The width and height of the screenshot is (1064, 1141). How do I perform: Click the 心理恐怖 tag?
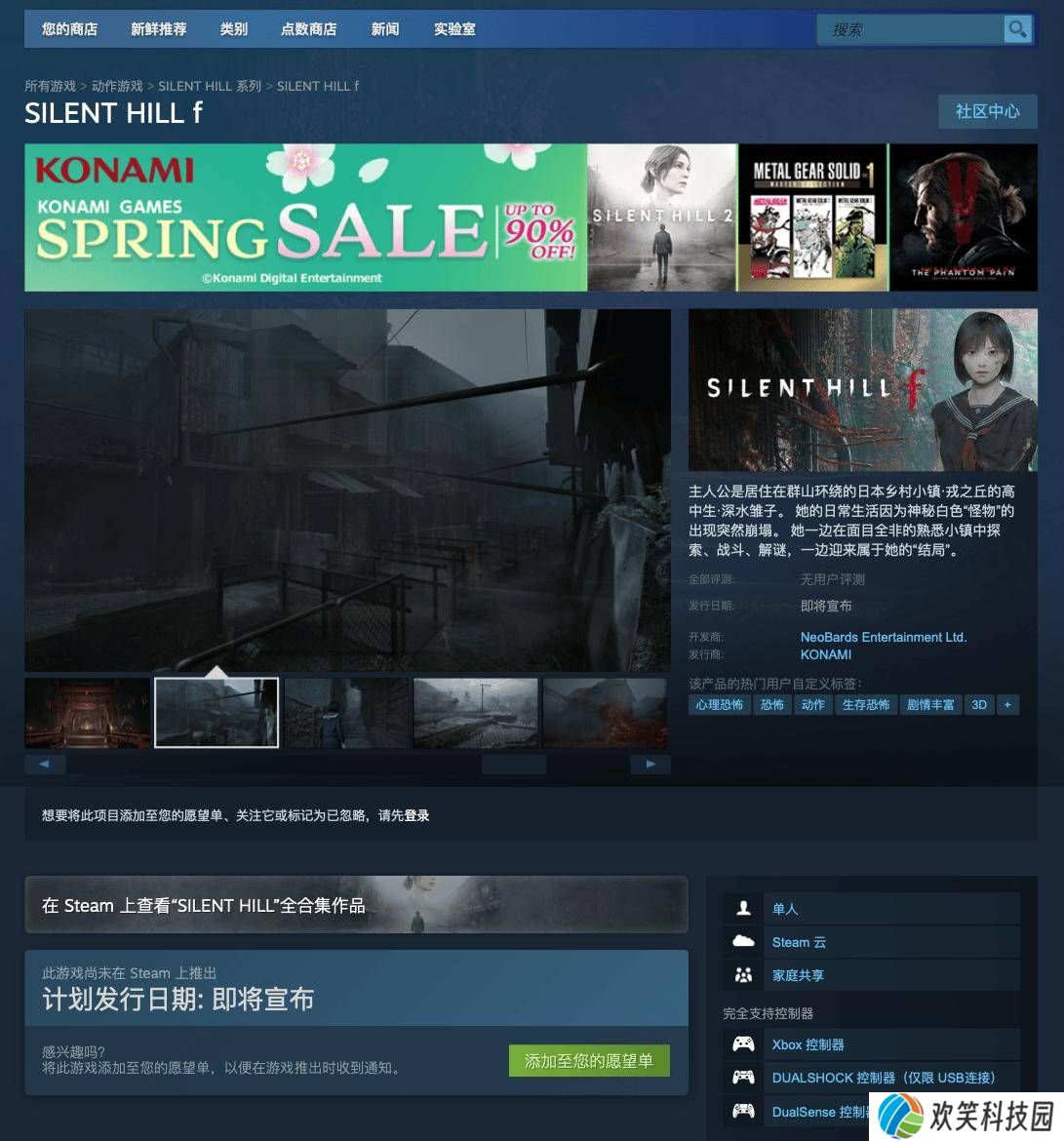pyautogui.click(x=719, y=704)
